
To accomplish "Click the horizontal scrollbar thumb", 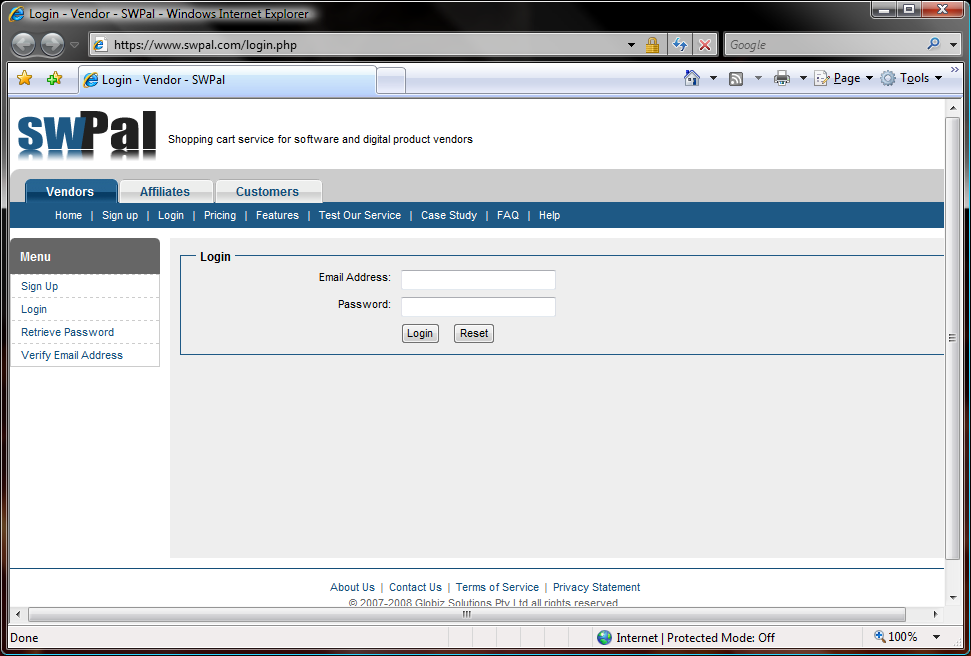I will tap(467, 614).
